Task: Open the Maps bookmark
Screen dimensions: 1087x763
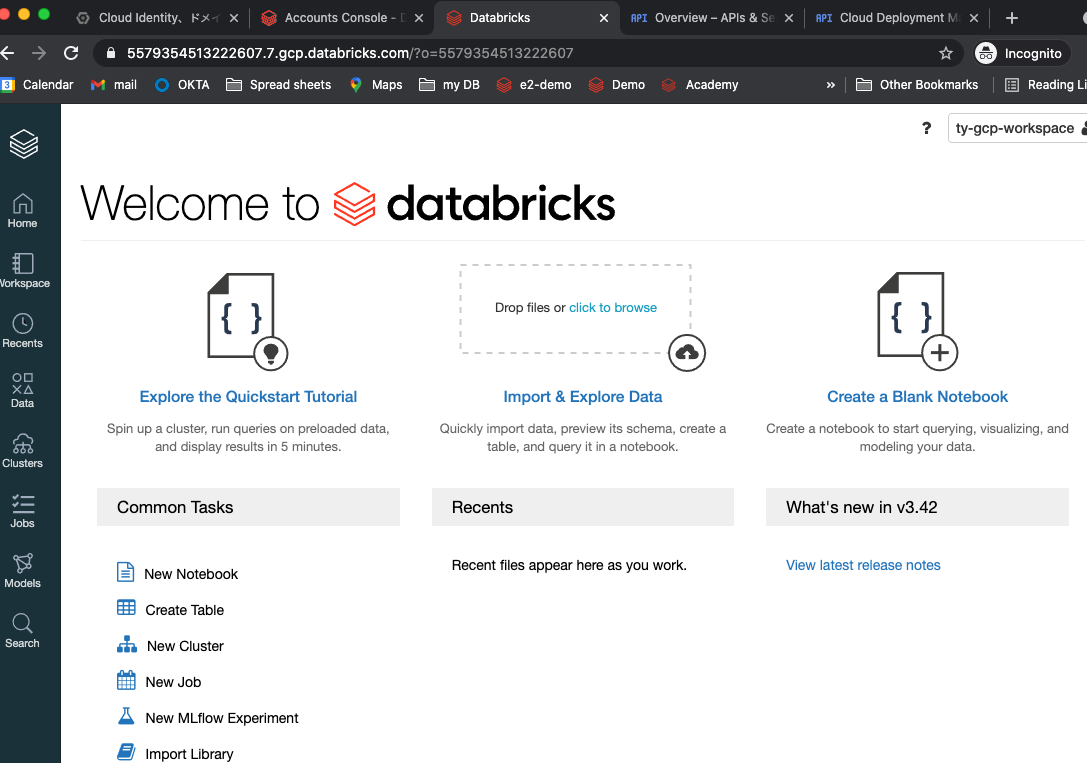Action: click(x=376, y=85)
